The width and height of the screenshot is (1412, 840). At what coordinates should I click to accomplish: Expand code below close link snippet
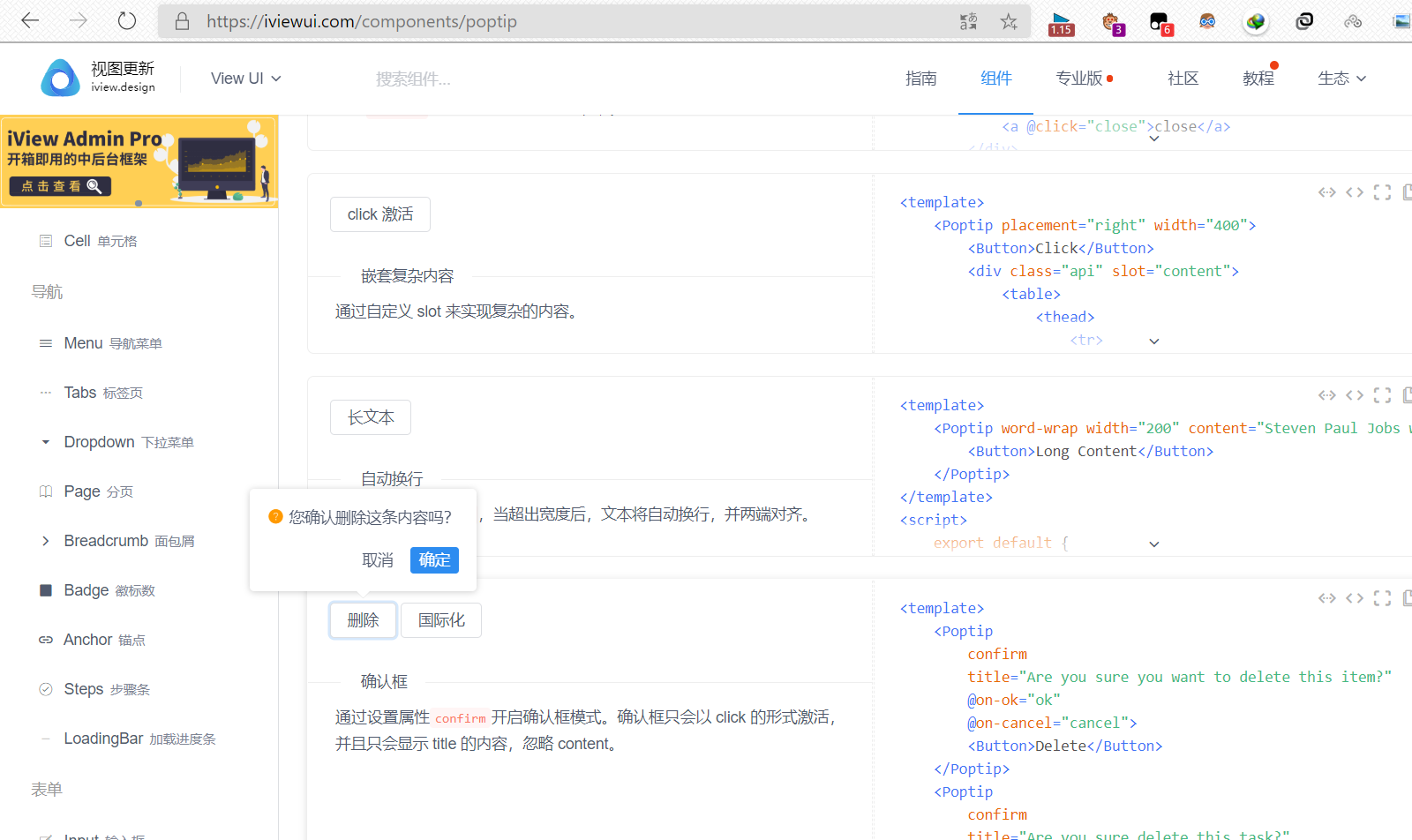pyautogui.click(x=1154, y=139)
